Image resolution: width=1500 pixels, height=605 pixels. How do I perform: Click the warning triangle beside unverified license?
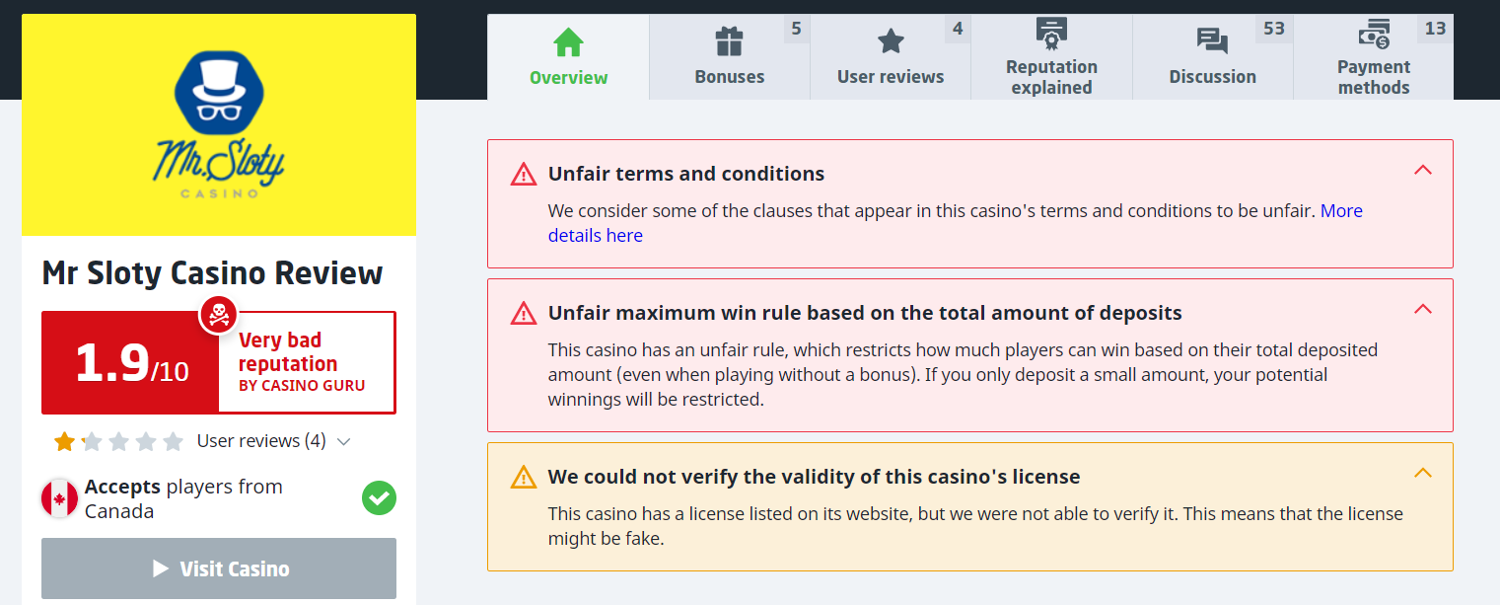[x=523, y=477]
